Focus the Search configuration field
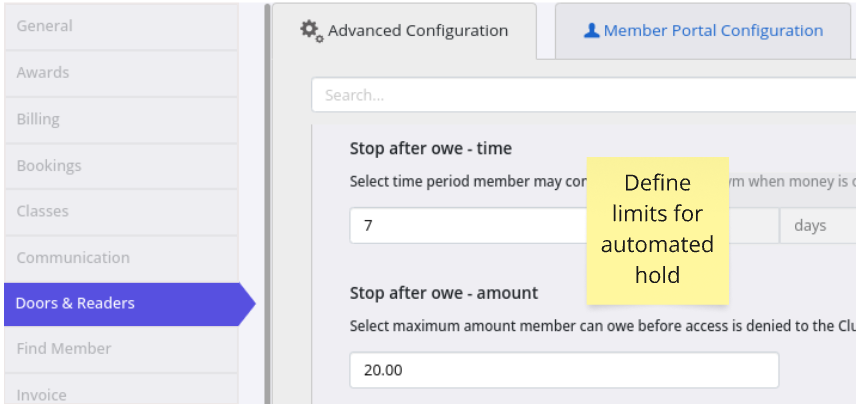856x407 pixels. [584, 95]
